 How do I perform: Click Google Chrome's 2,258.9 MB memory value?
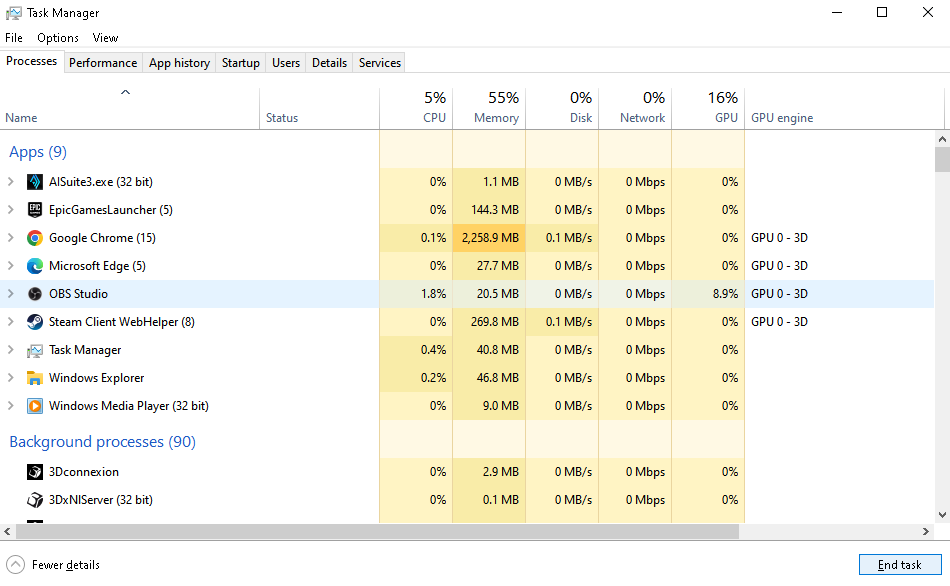point(490,238)
